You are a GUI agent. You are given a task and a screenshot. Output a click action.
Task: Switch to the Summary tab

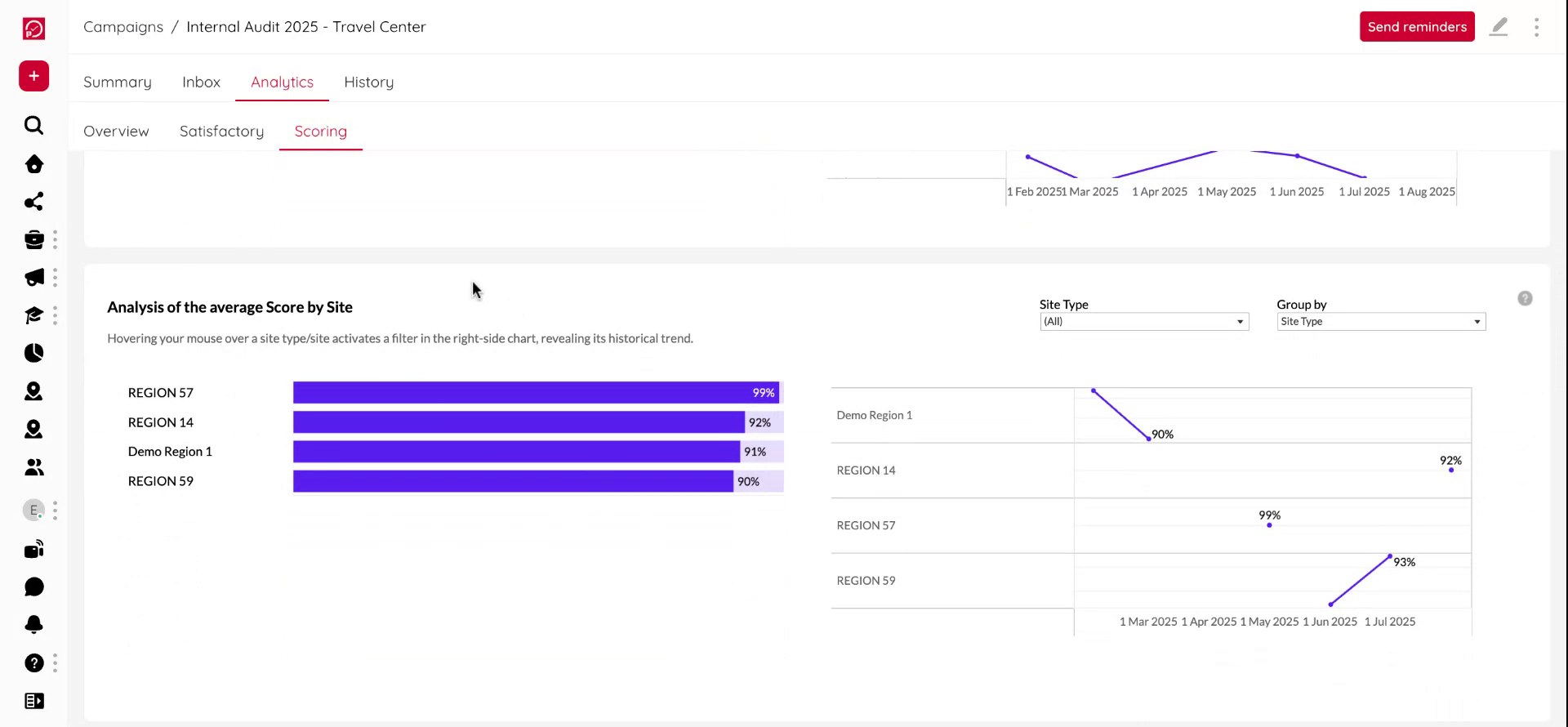(118, 82)
